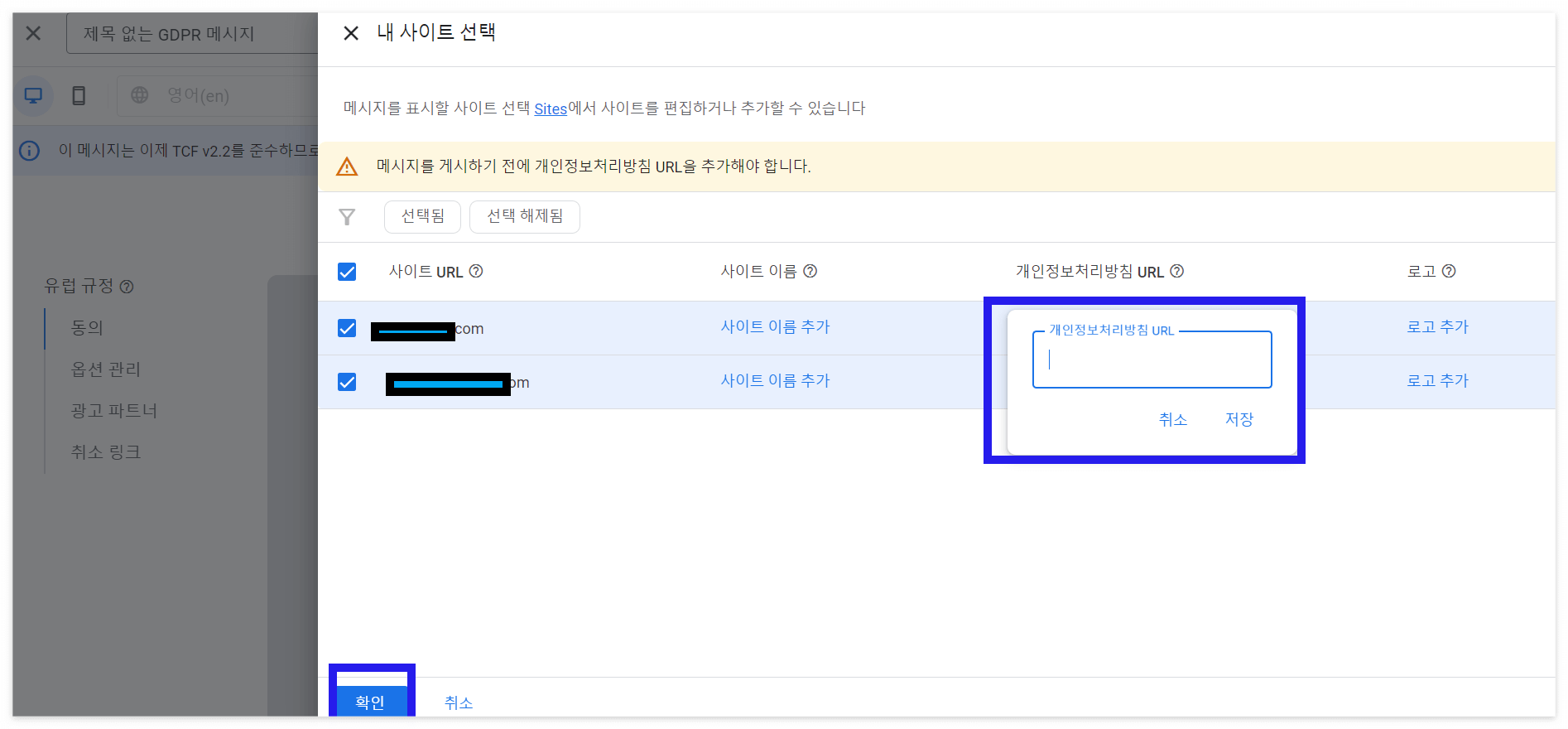
Task: Click the 개인정보처리방침 URL column header
Action: (1089, 272)
